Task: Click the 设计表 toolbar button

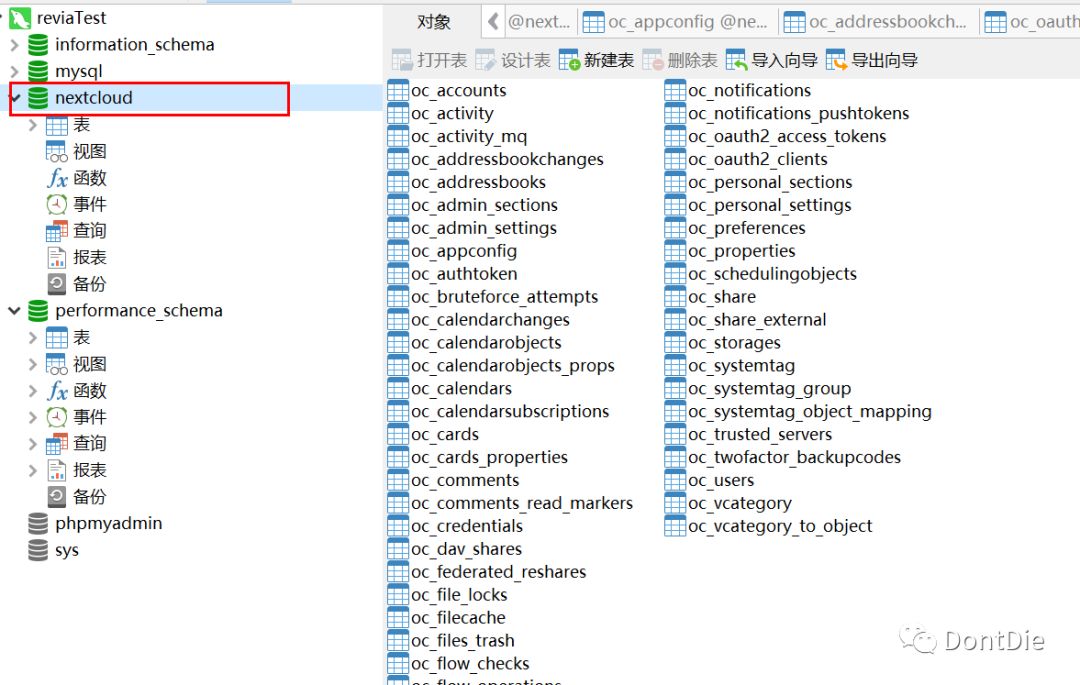Action: tap(512, 61)
